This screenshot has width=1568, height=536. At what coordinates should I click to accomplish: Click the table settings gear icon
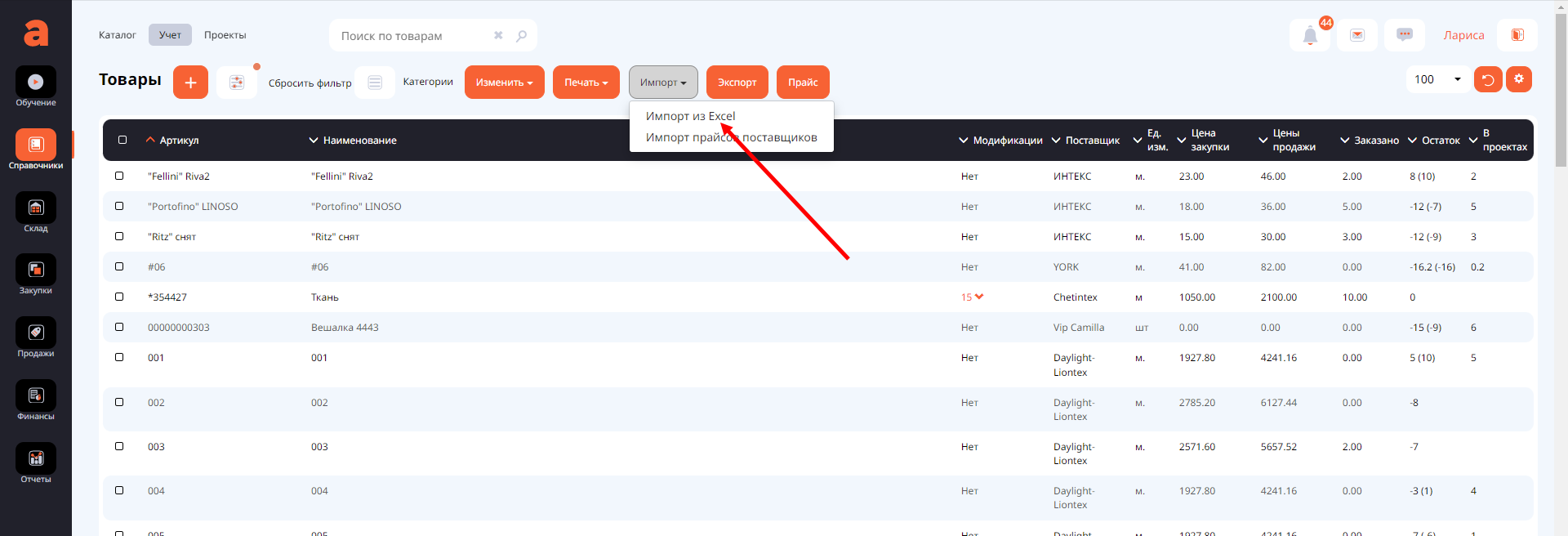[x=1518, y=79]
